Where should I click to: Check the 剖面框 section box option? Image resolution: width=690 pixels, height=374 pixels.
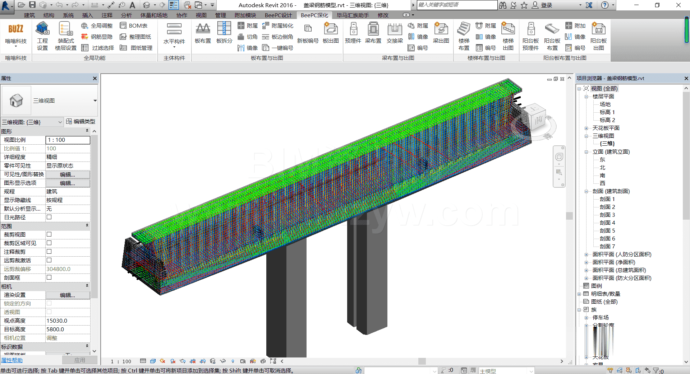(49, 278)
